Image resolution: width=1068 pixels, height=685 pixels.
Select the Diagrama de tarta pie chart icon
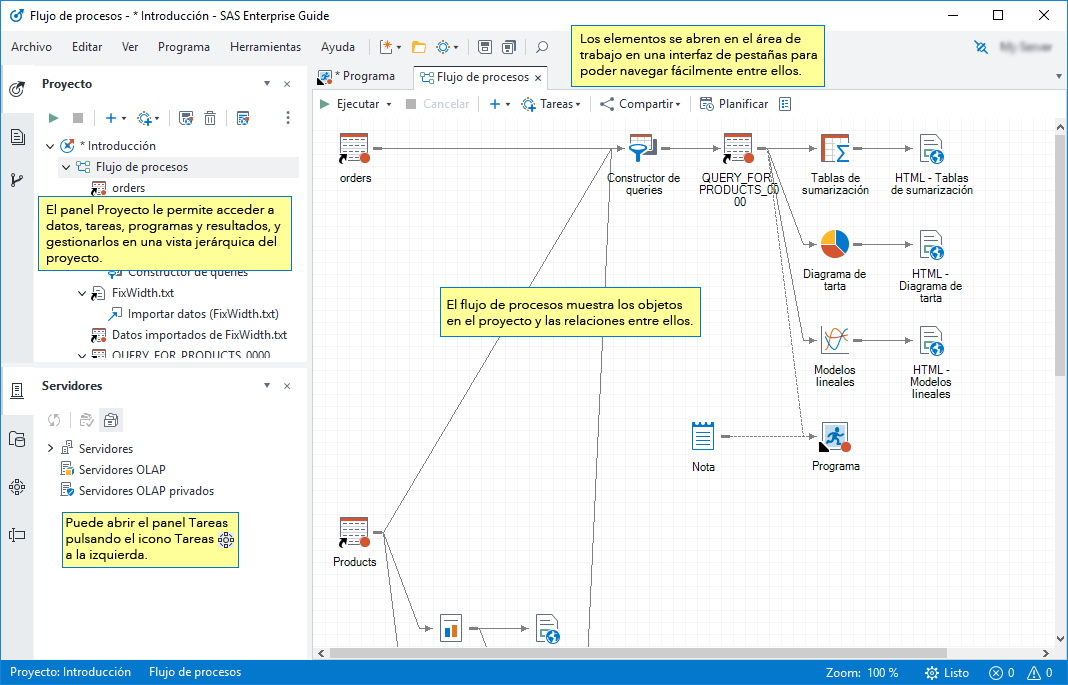[x=835, y=244]
